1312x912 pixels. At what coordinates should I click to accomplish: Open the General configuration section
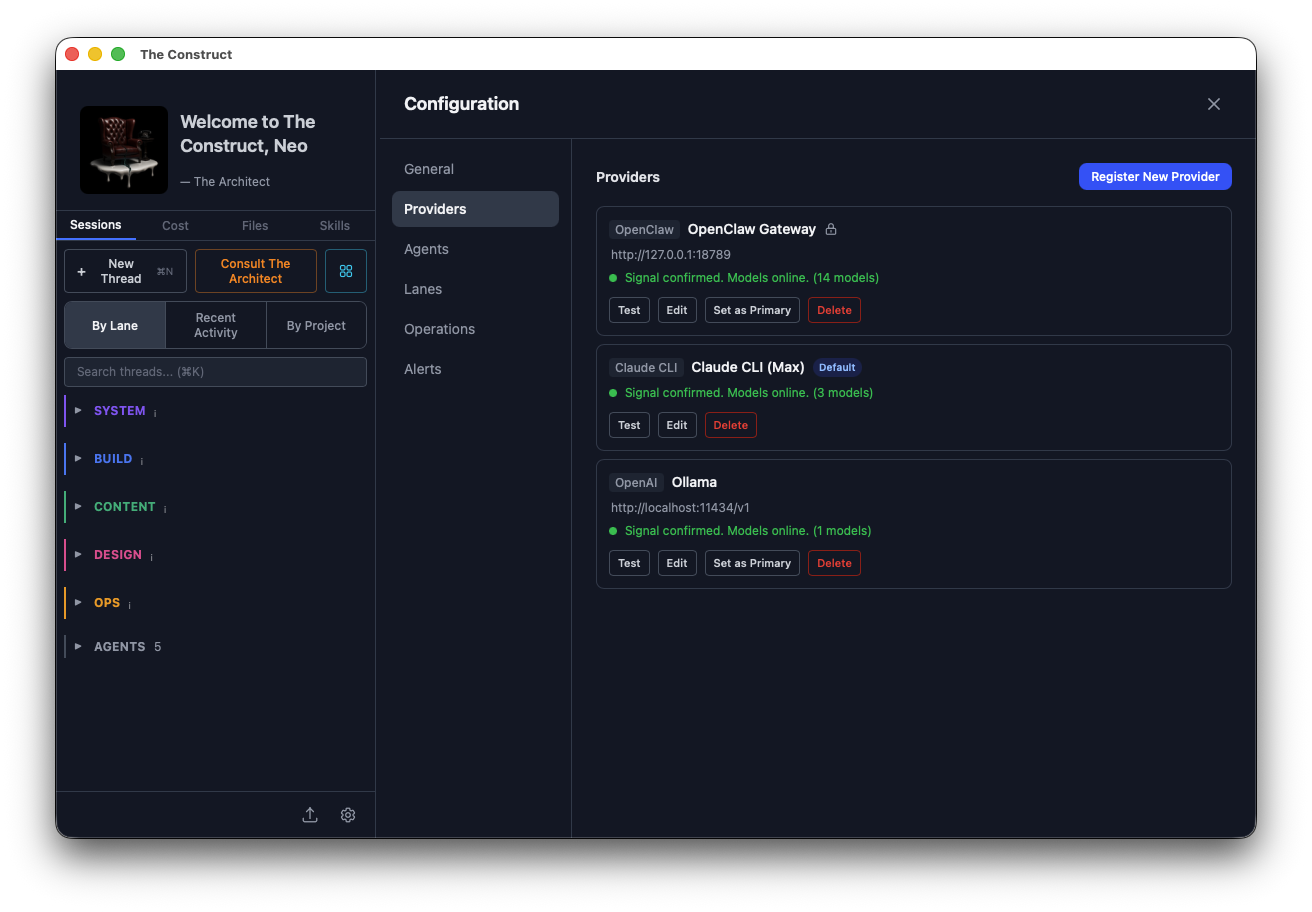click(475, 169)
